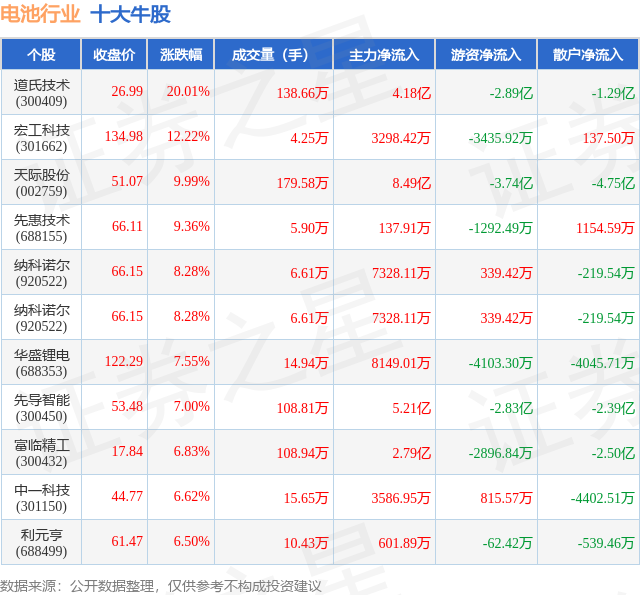Click the 十大牛股 heading
The width and height of the screenshot is (640, 595).
[x=130, y=14]
